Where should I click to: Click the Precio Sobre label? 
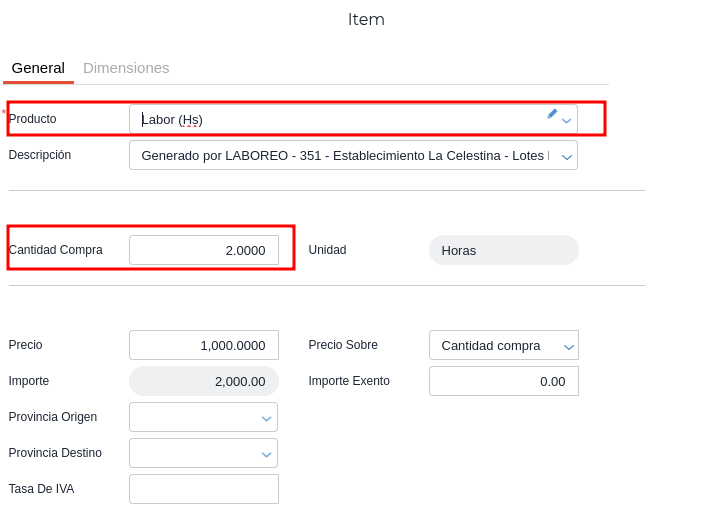(343, 345)
